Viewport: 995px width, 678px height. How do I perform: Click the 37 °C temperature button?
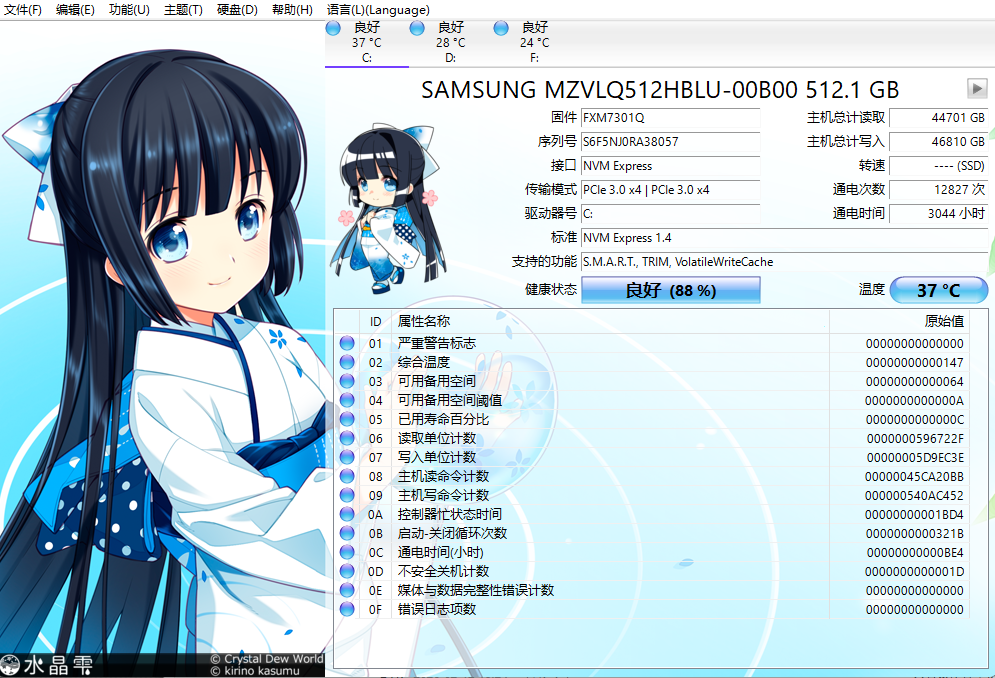click(x=939, y=290)
